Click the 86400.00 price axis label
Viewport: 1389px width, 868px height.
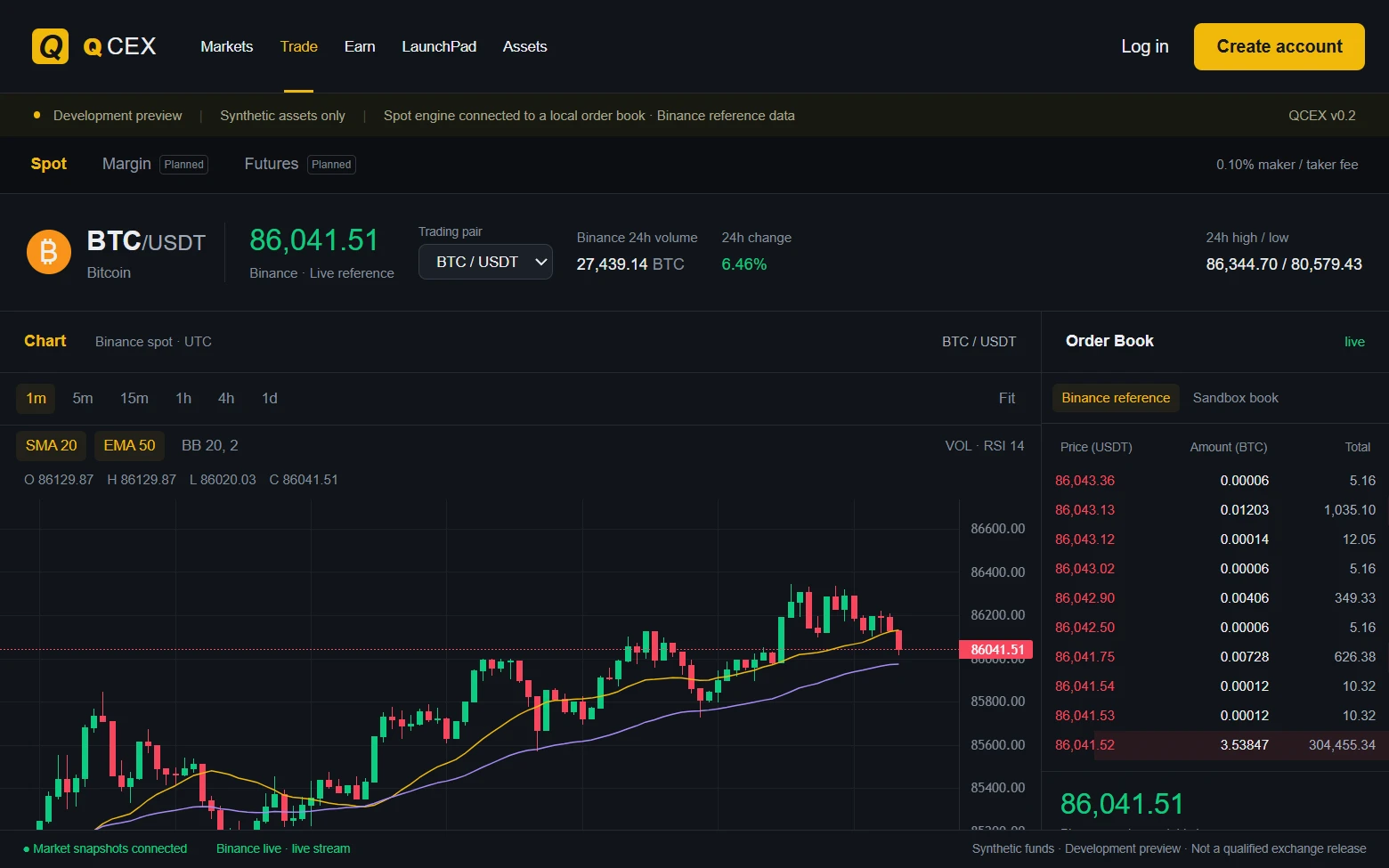(x=997, y=572)
